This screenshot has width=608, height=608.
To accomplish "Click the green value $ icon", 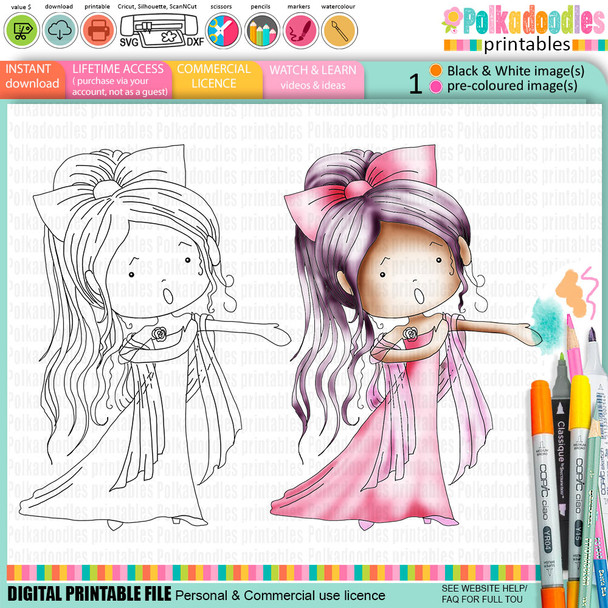I will pos(19,31).
